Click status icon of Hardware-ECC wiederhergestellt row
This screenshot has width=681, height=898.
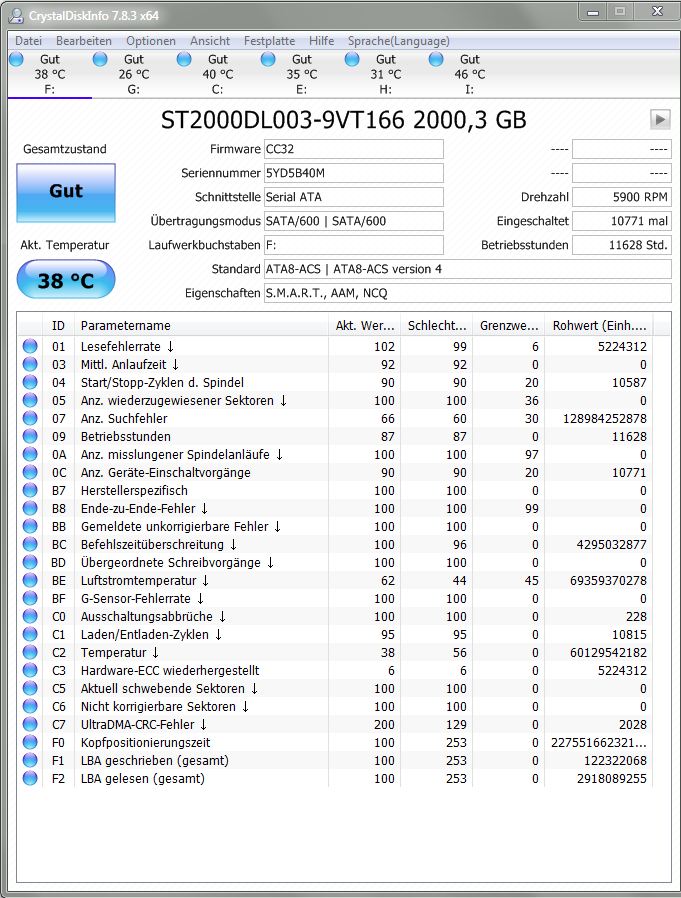point(30,670)
